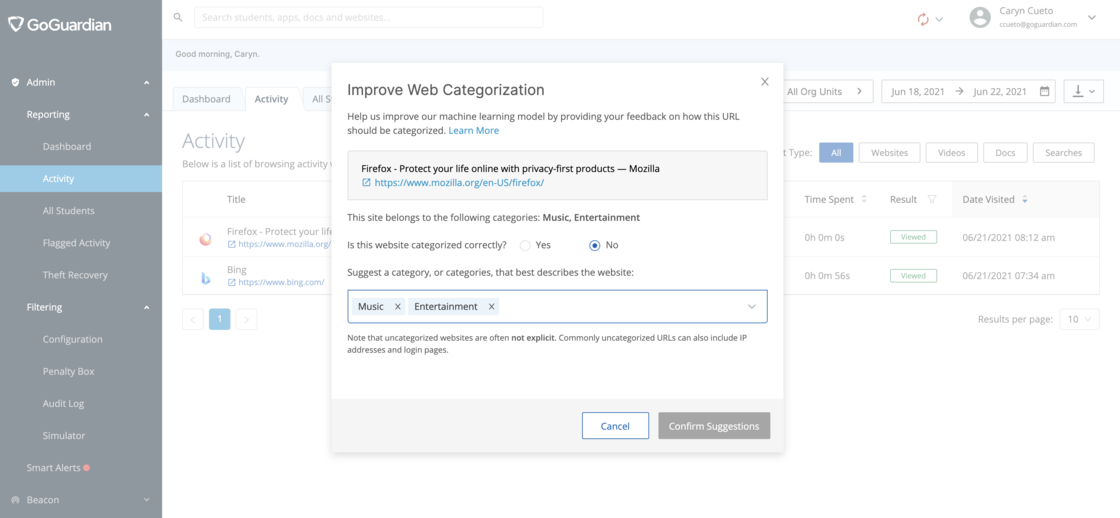Click the Firefox favicon in activity table

(205, 239)
